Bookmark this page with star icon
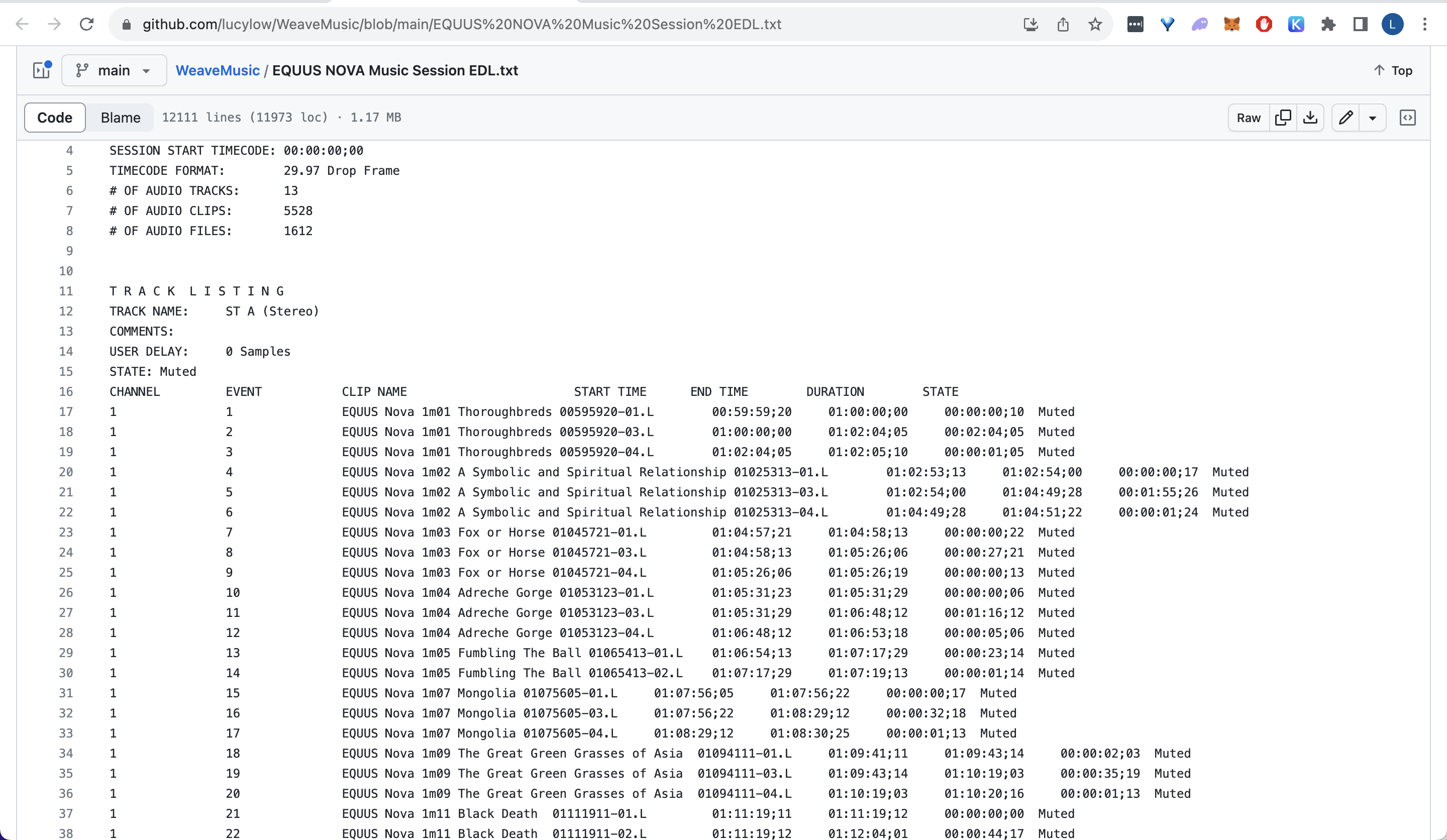Screen dimensions: 1447x840 (1095, 24)
